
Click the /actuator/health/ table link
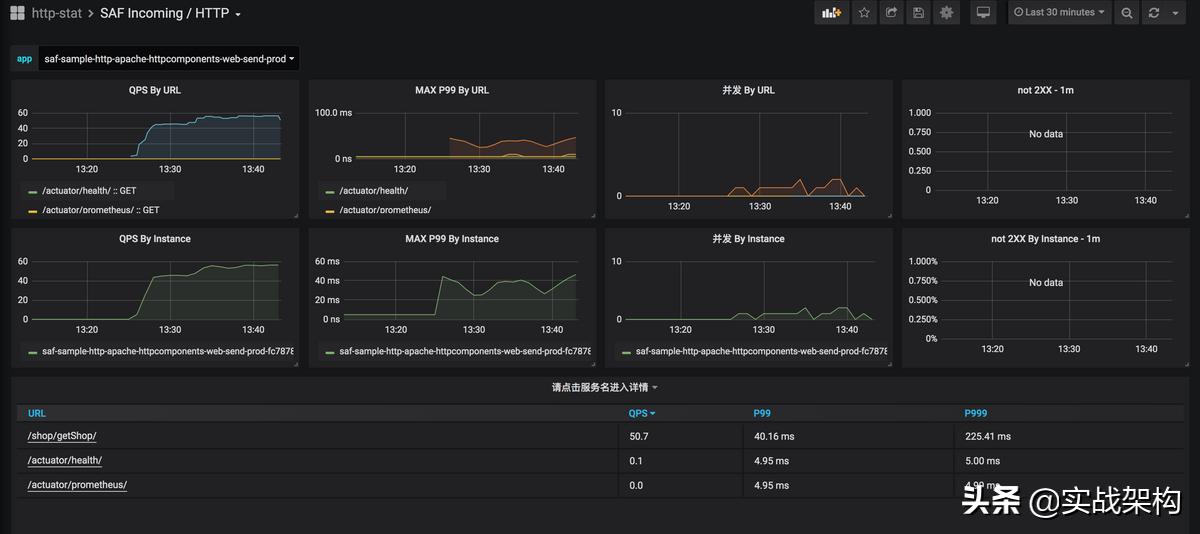tap(65, 461)
